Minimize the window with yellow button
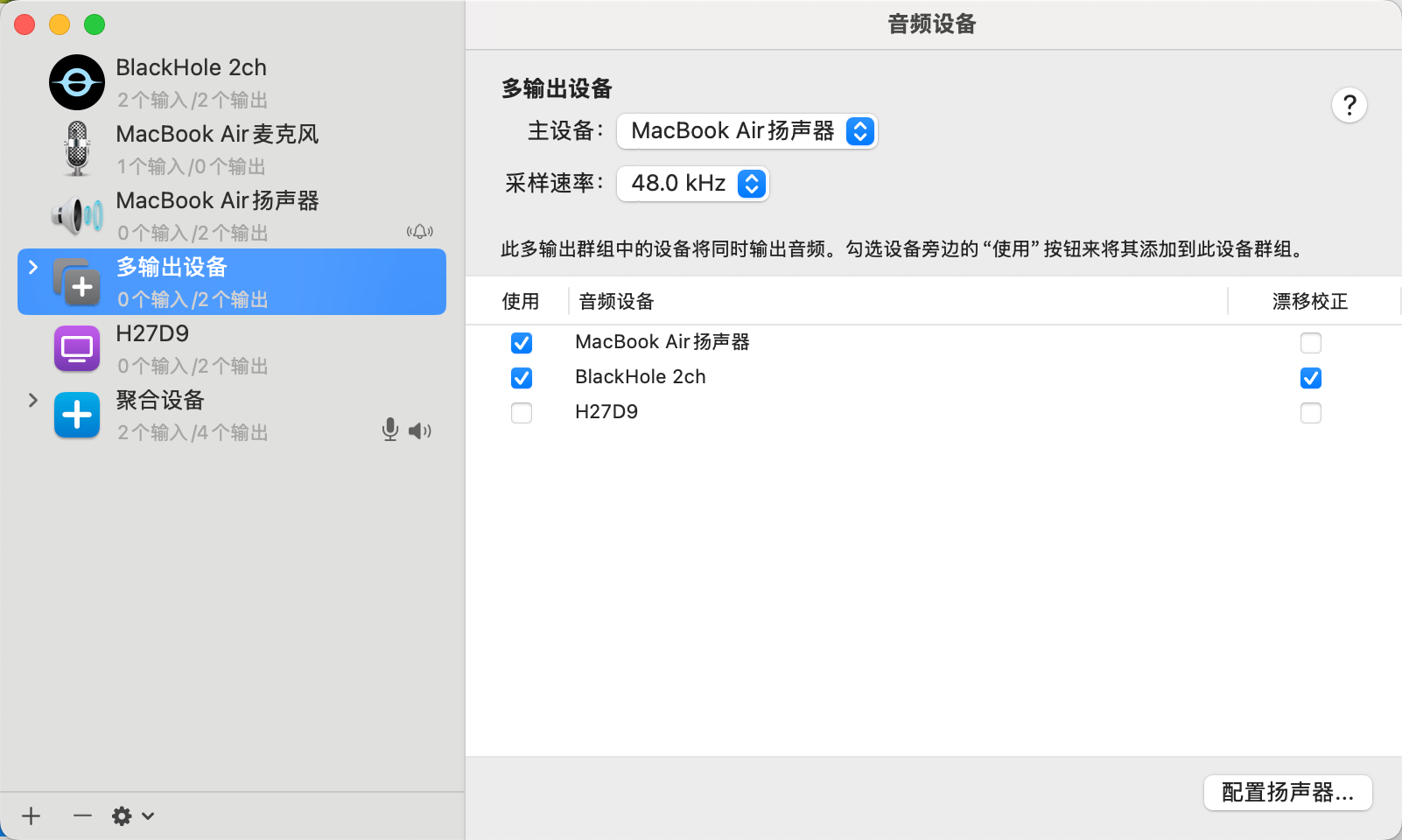The image size is (1402, 840). (60, 24)
